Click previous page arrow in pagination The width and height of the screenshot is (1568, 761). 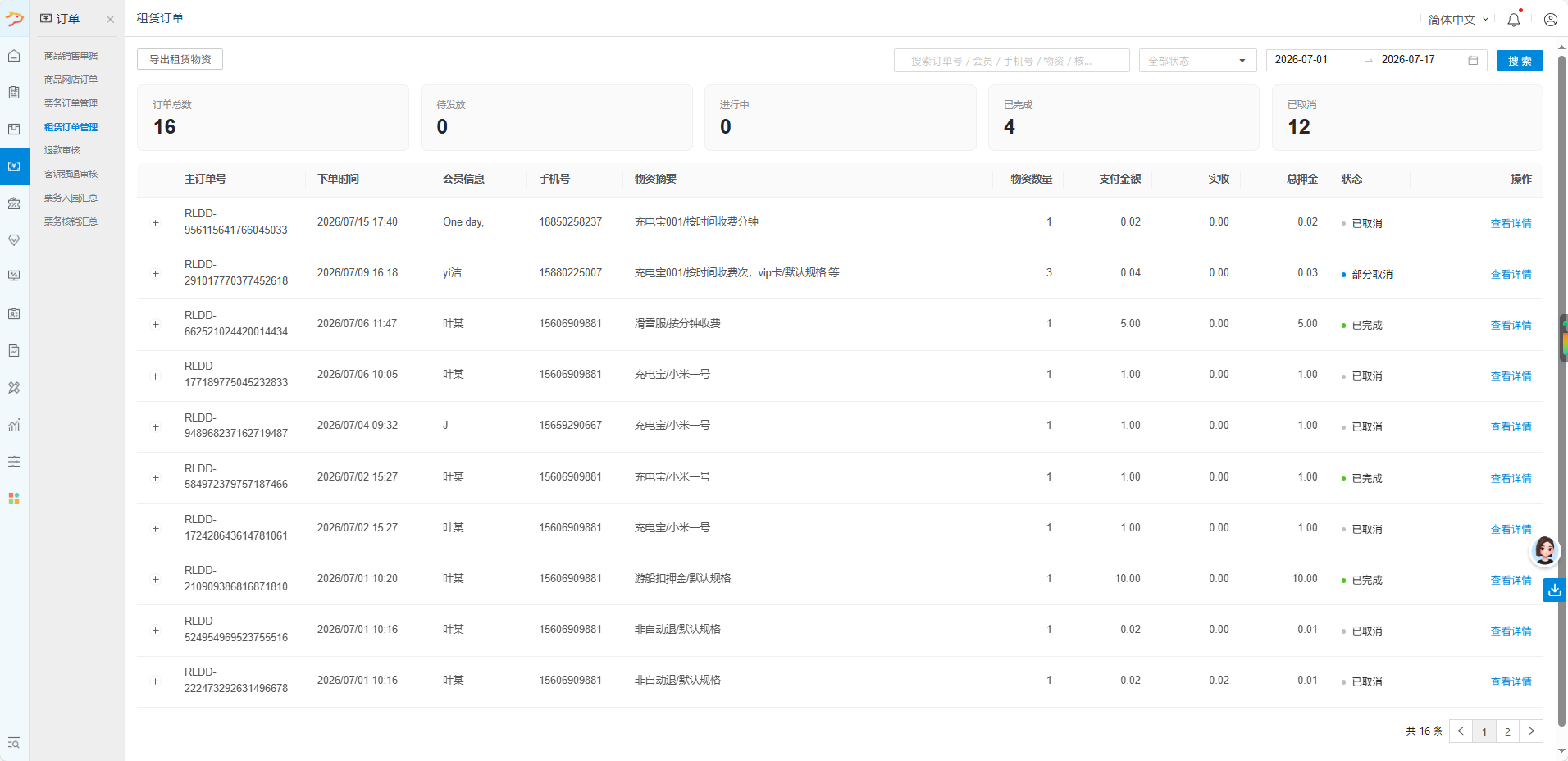(x=1461, y=731)
